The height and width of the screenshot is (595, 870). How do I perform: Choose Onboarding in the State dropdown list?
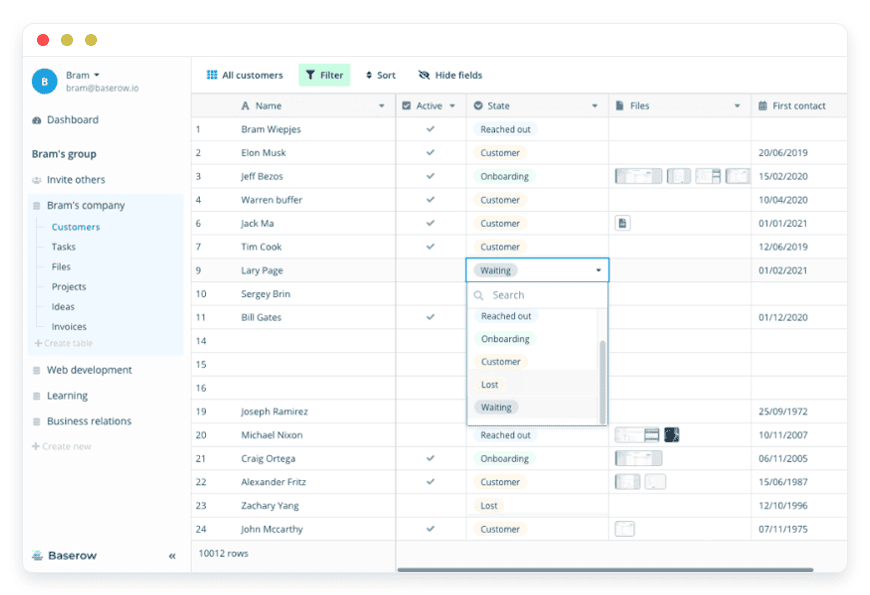[505, 339]
